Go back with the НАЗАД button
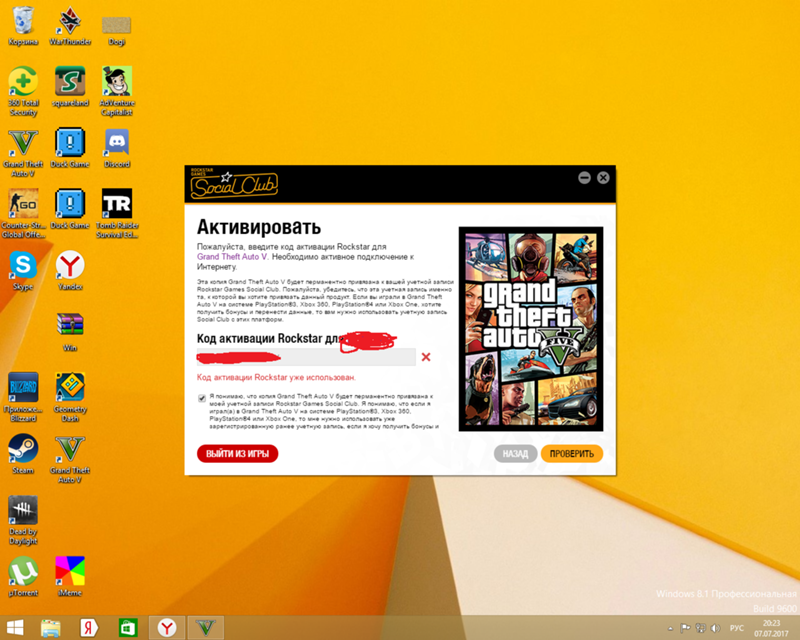Viewport: 800px width, 640px height. pyautogui.click(x=515, y=454)
